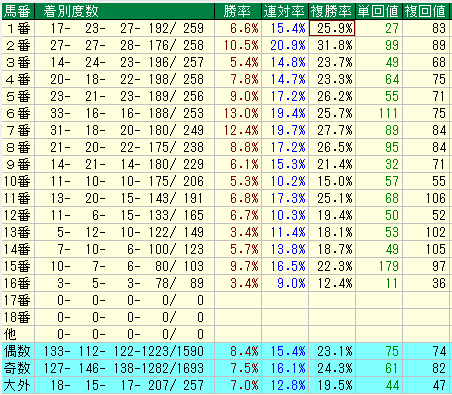452x395 pixels.
Task: Click the 9.7% win rate in 15番 row
Action: point(244,266)
